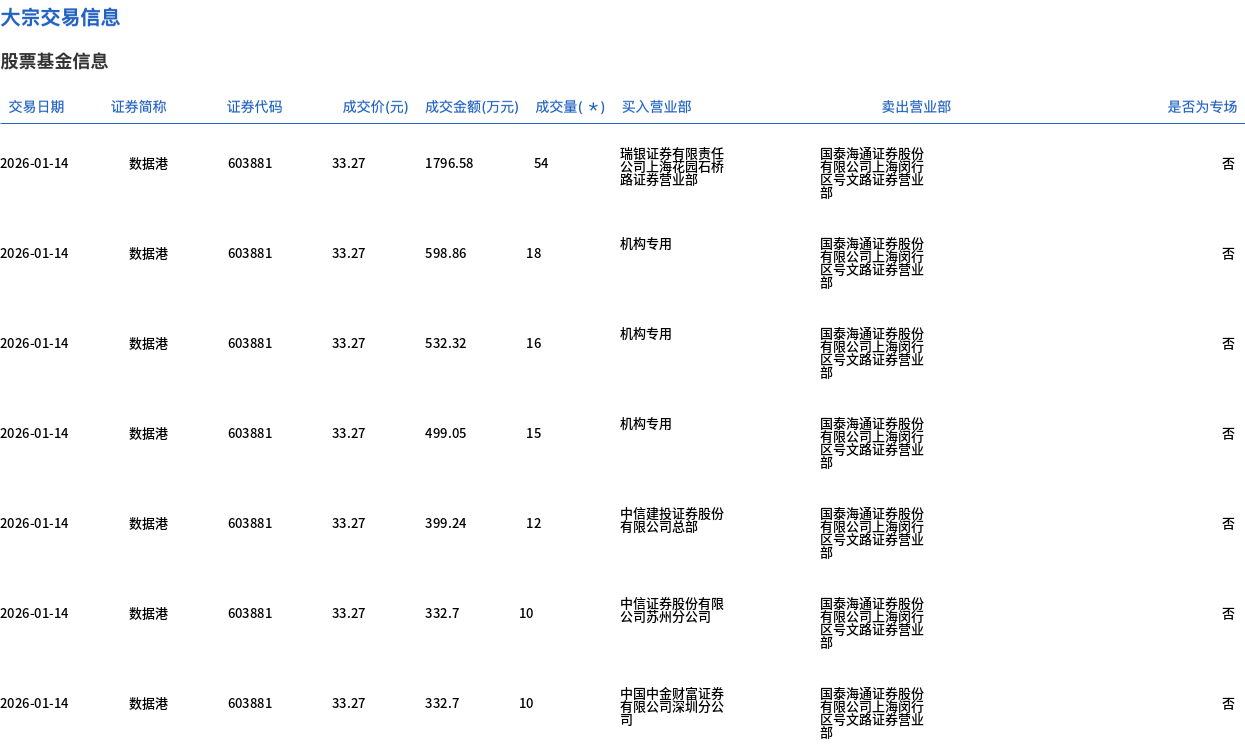Select the 买入营业部 column header

[656, 107]
